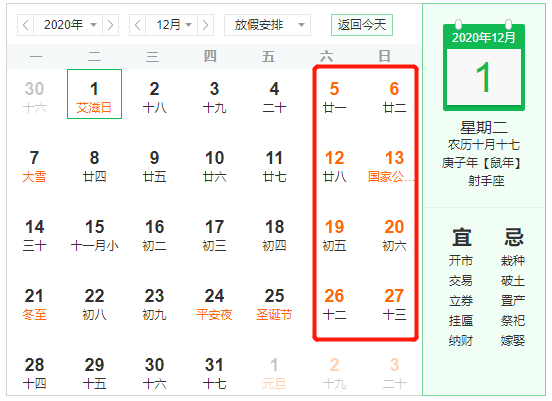Go to previous year arrow
This screenshot has height=401, width=552.
point(25,25)
